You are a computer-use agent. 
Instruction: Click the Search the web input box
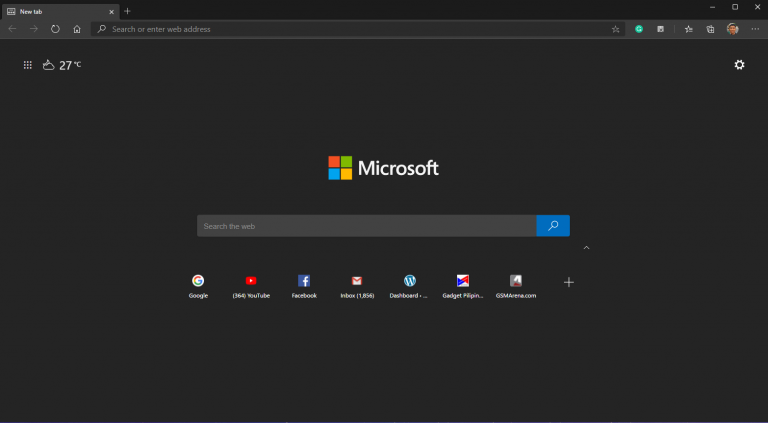tap(366, 226)
